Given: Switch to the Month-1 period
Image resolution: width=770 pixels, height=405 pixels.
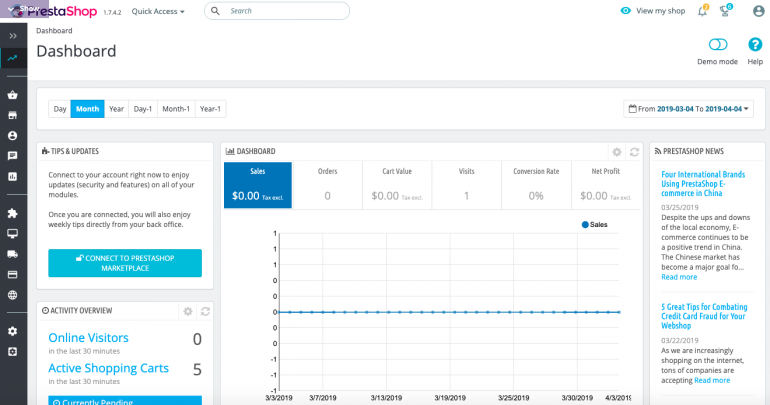Looking at the screenshot, I should tap(176, 108).
